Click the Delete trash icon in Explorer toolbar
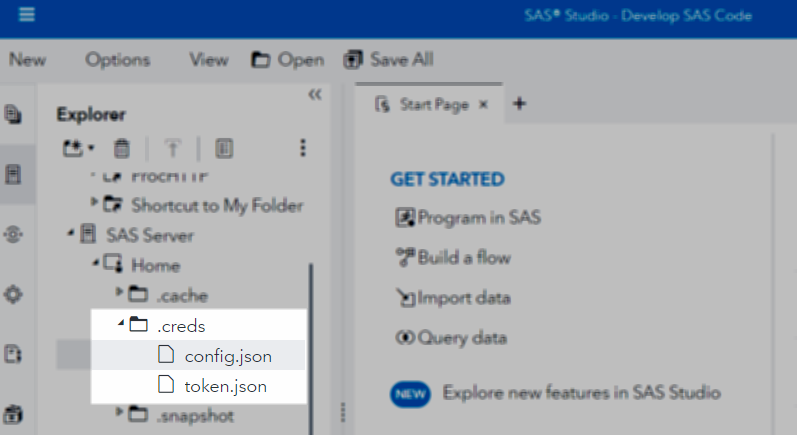 (x=121, y=148)
